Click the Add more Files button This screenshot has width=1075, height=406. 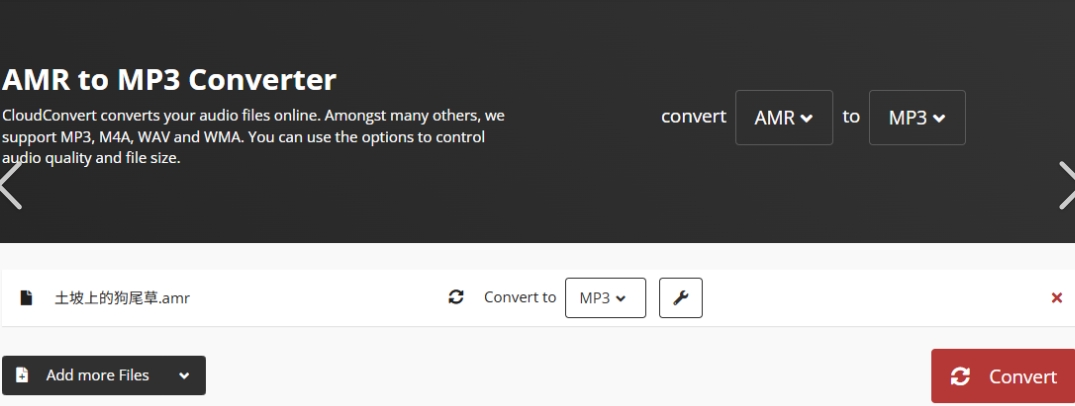pos(104,375)
